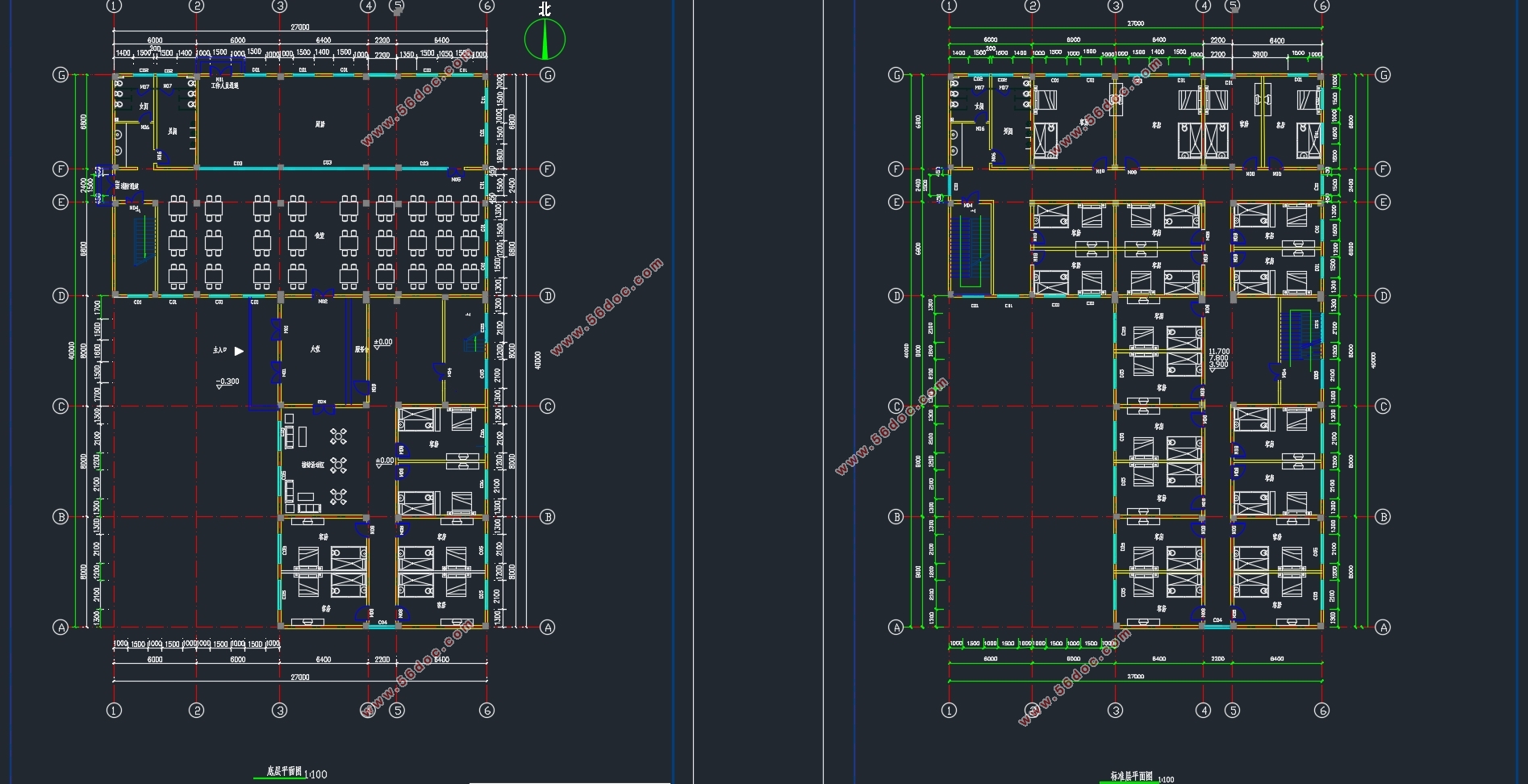This screenshot has width=1528, height=784.
Task: Select the '厨房' kitchen label in ground floor plan
Action: (319, 124)
